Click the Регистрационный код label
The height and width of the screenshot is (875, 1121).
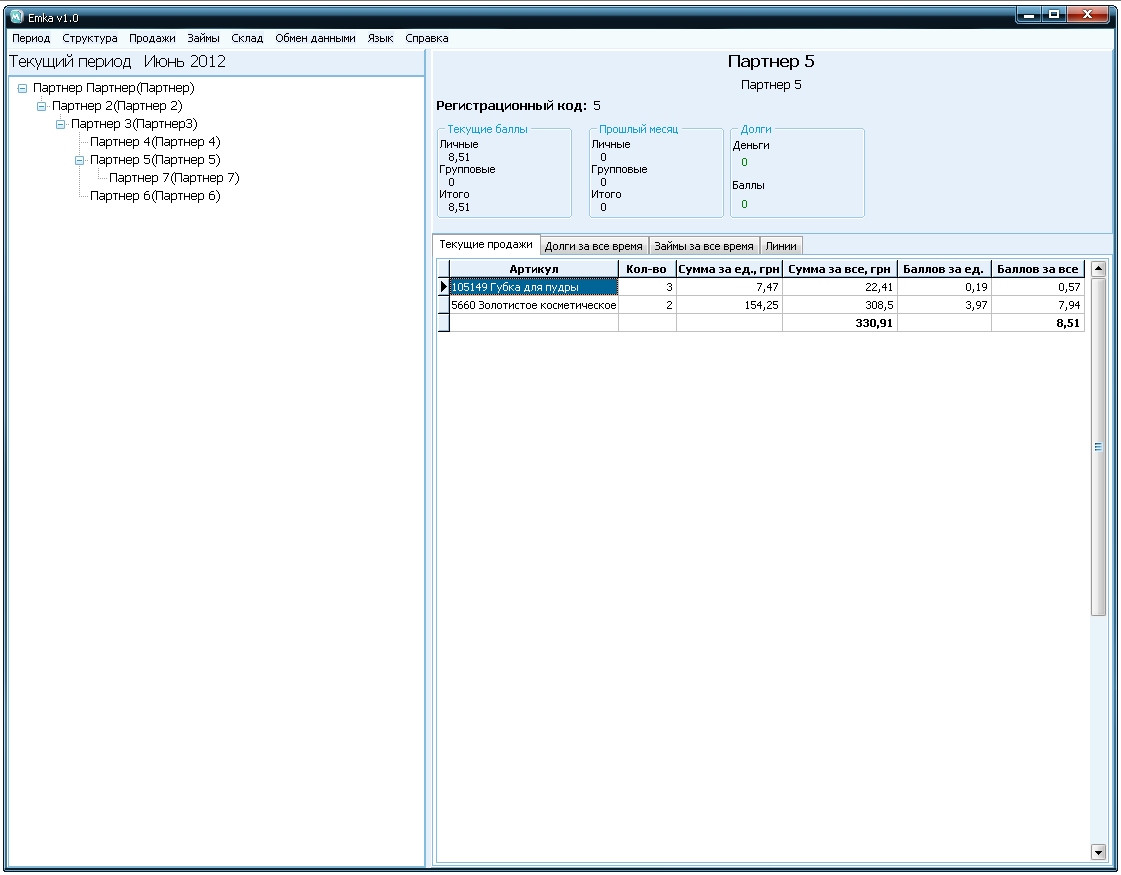(511, 106)
